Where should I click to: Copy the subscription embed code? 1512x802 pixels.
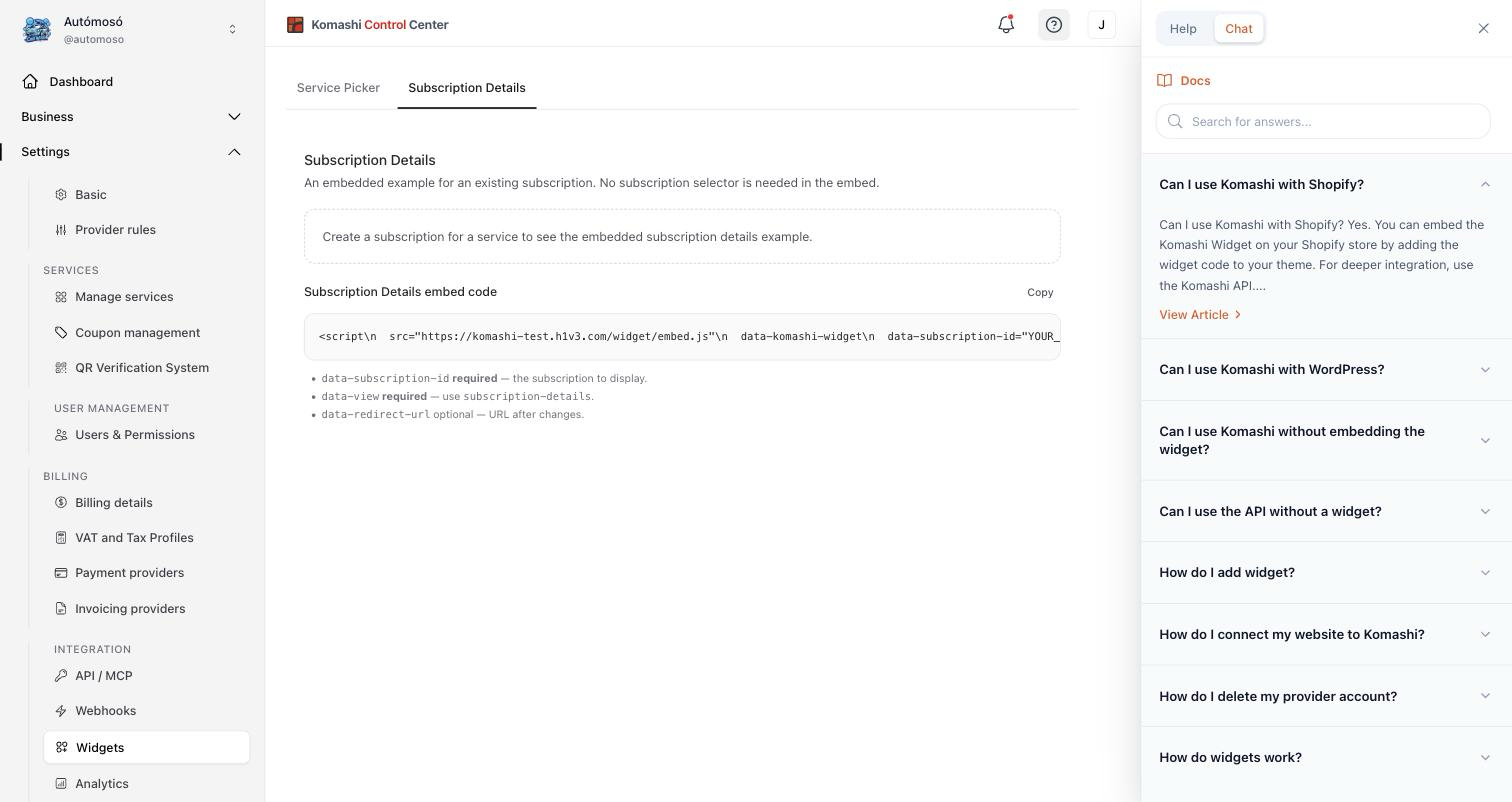pyautogui.click(x=1040, y=293)
